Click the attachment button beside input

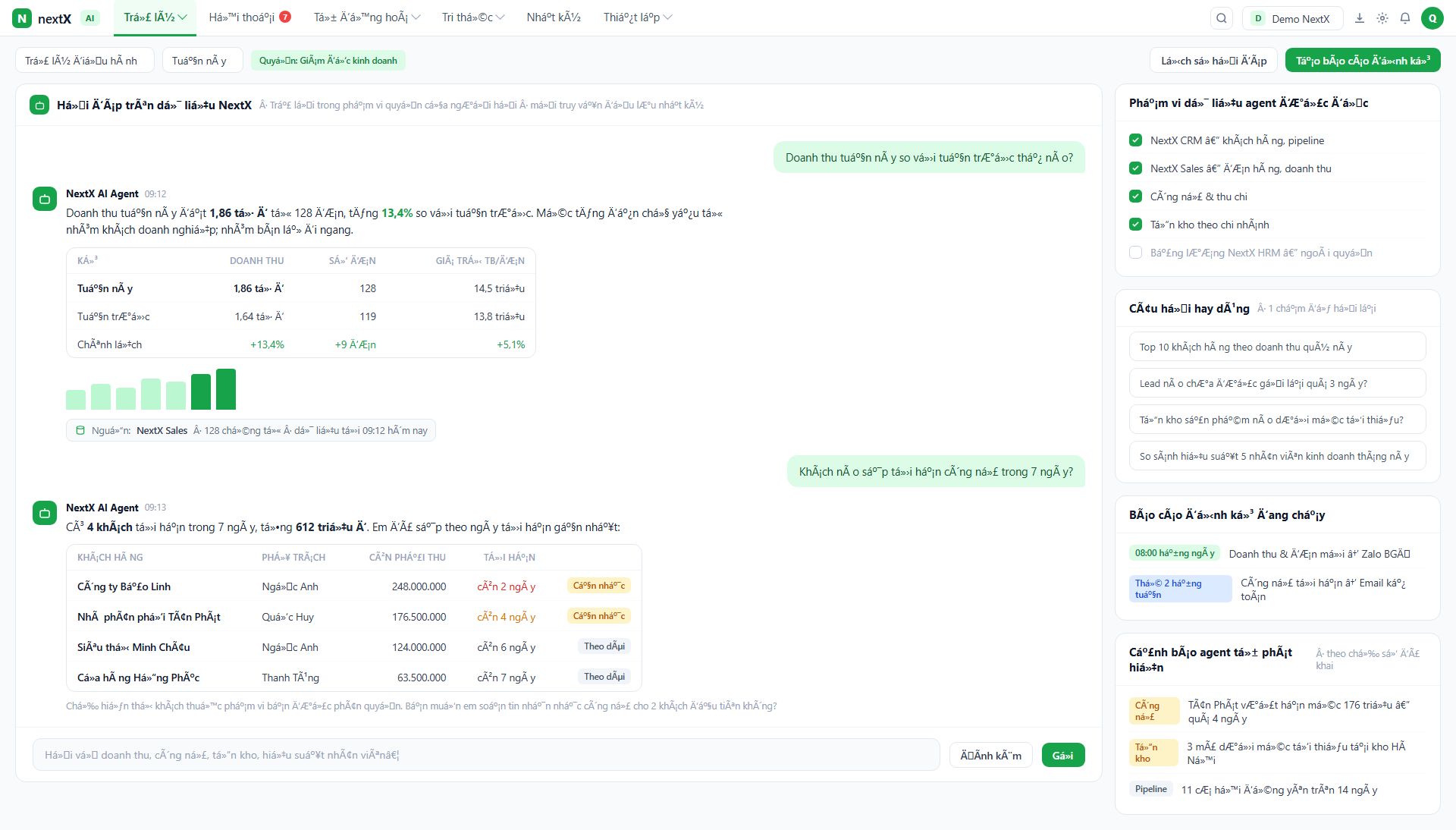pos(990,755)
